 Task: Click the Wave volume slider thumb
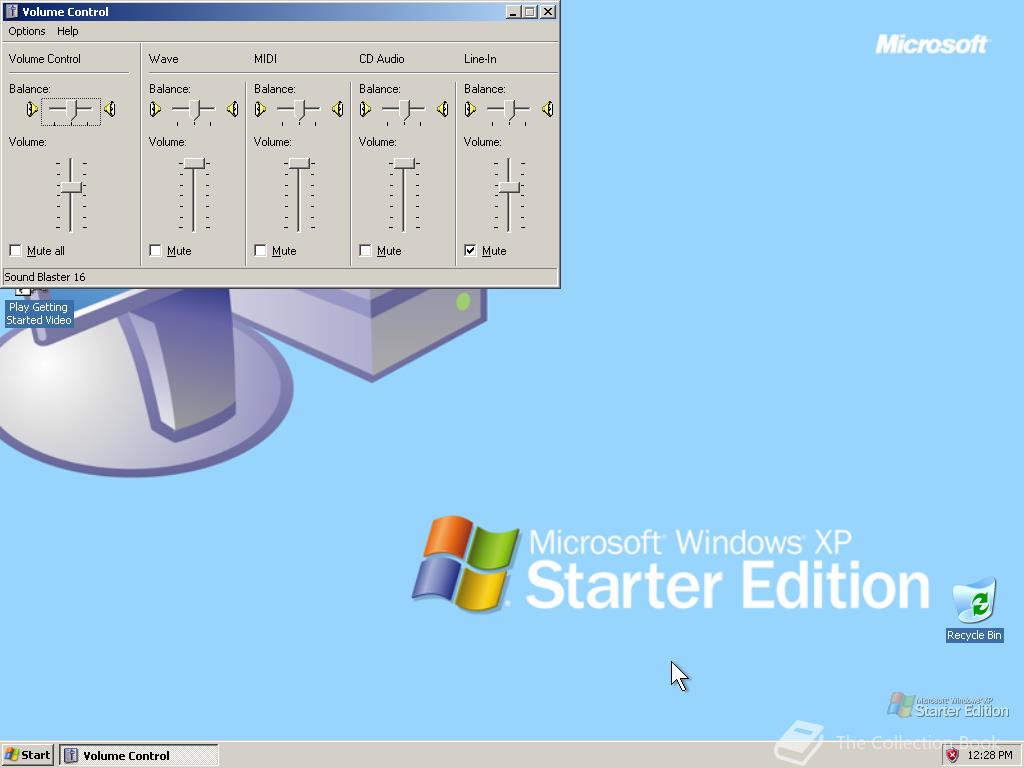(x=194, y=164)
